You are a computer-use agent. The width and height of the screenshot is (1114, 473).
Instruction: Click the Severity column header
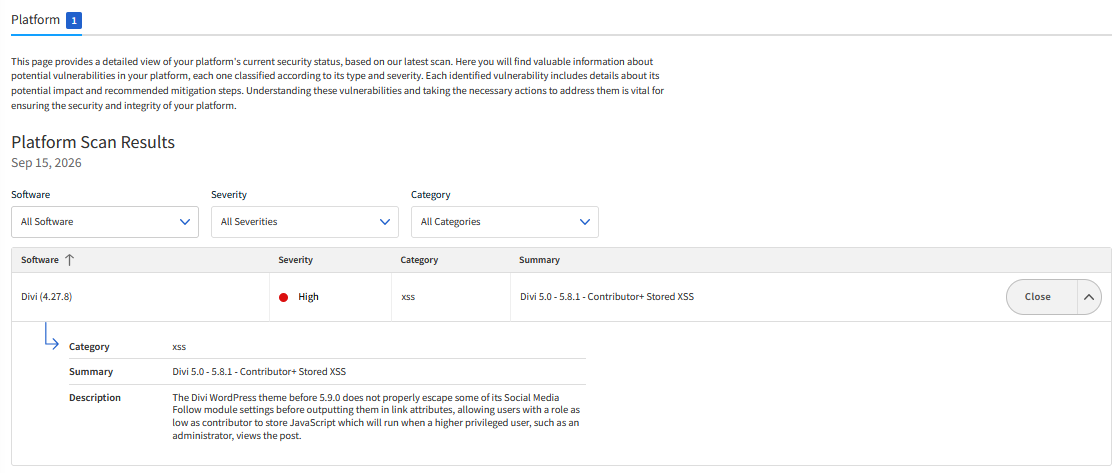(x=296, y=260)
